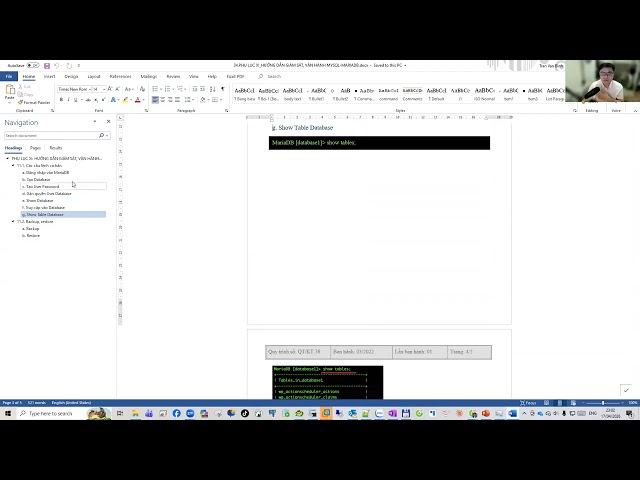Go to the 'Restore' heading

point(31,236)
